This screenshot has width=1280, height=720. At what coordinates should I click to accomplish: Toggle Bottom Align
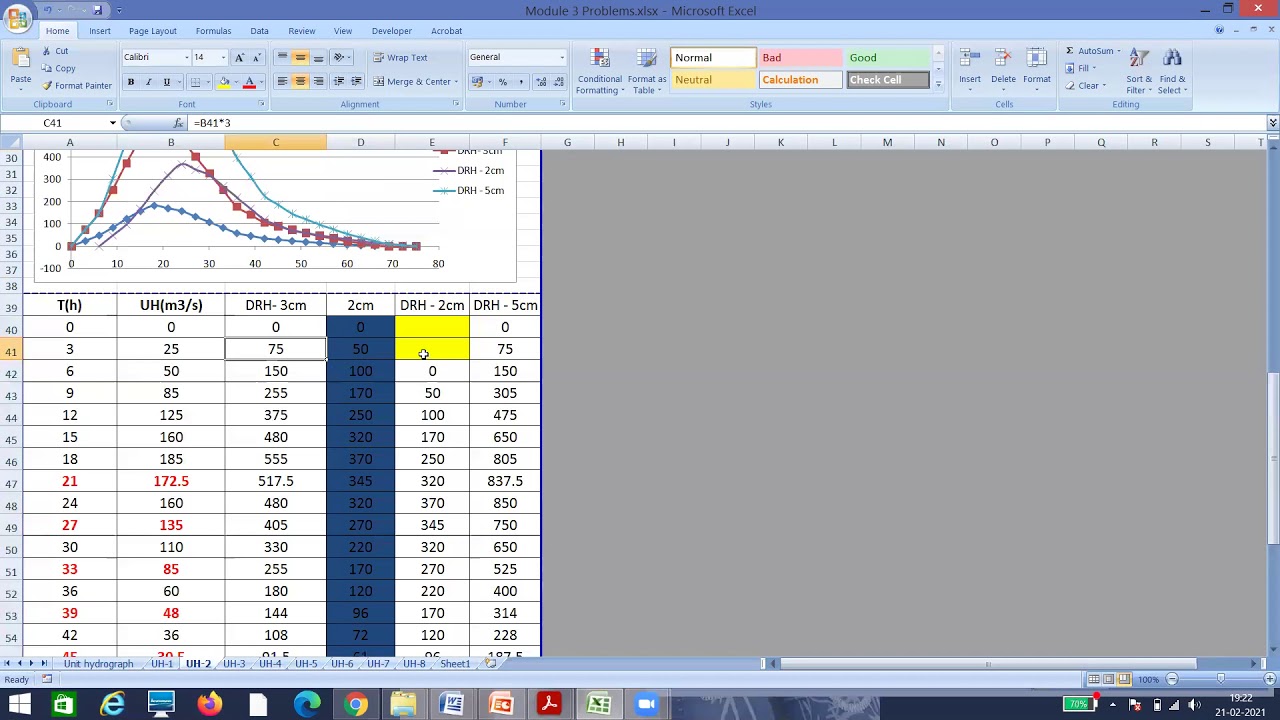[318, 57]
